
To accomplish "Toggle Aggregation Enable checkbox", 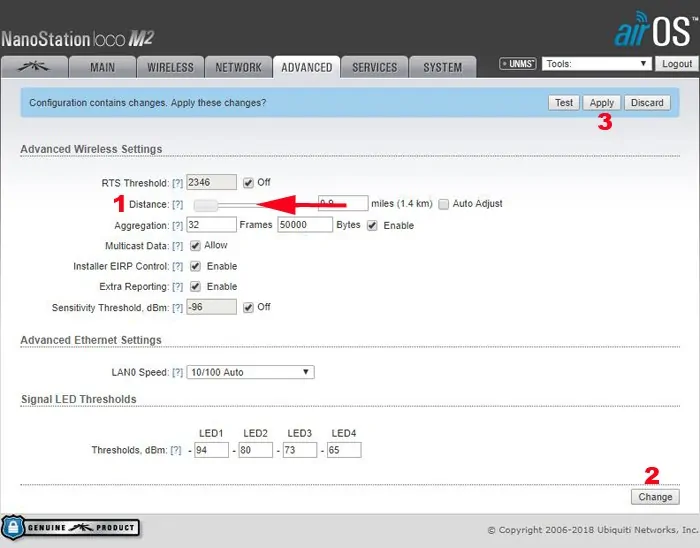I will point(372,225).
